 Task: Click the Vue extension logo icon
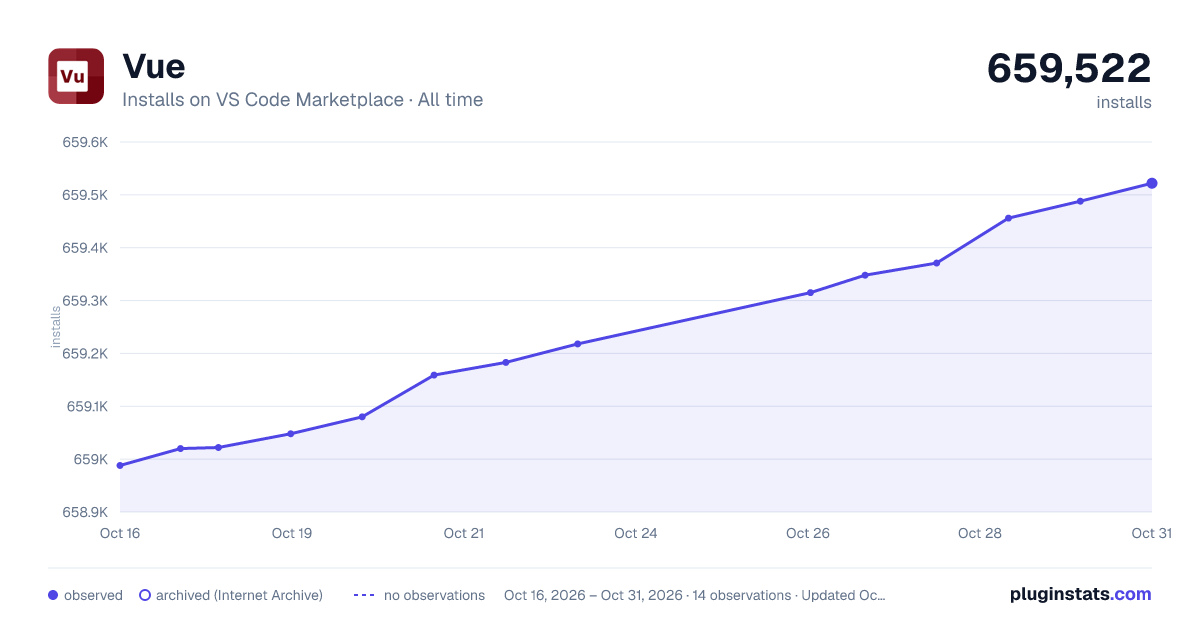pyautogui.click(x=76, y=76)
